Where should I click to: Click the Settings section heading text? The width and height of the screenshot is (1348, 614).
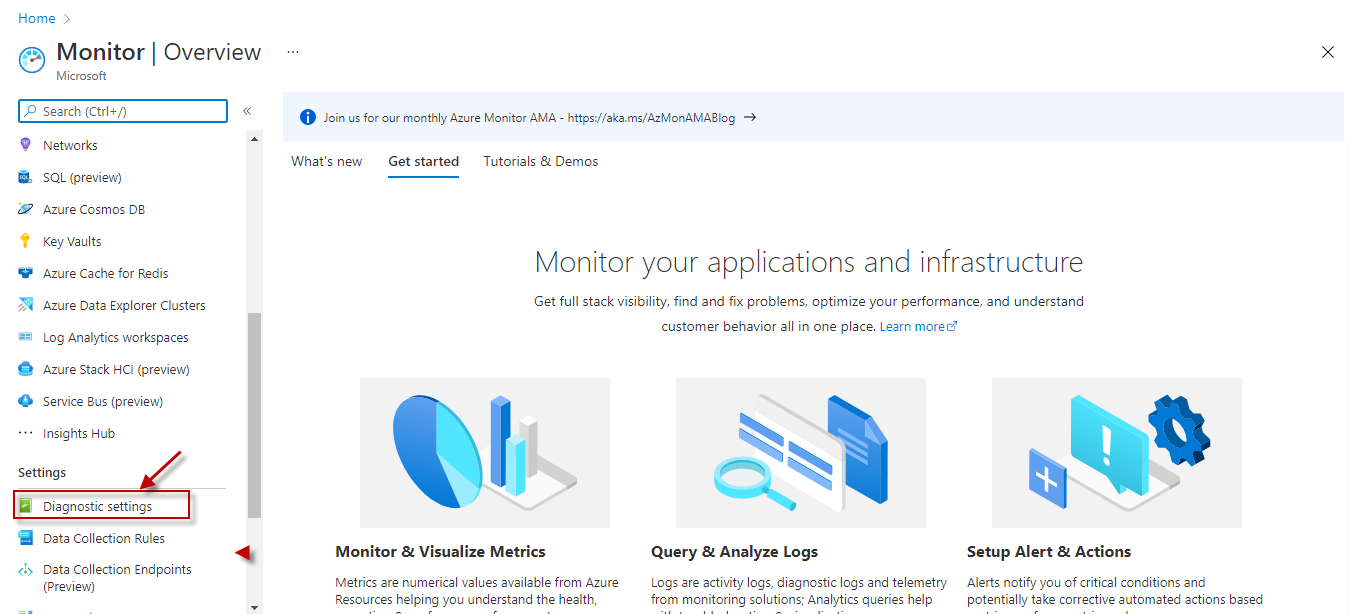coord(42,472)
